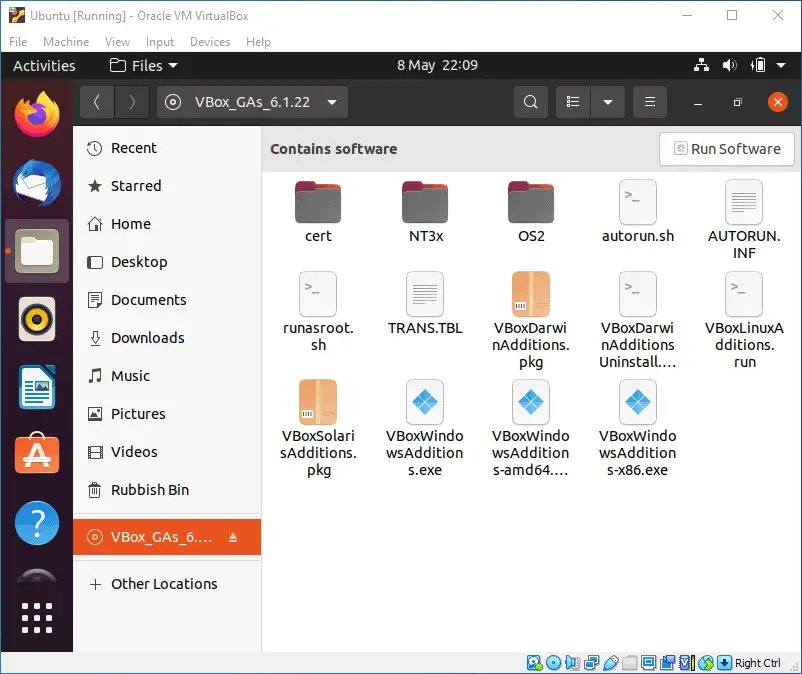Screen dimensions: 802x674
Task: Open Documents in sidebar
Action: [x=167, y=300]
